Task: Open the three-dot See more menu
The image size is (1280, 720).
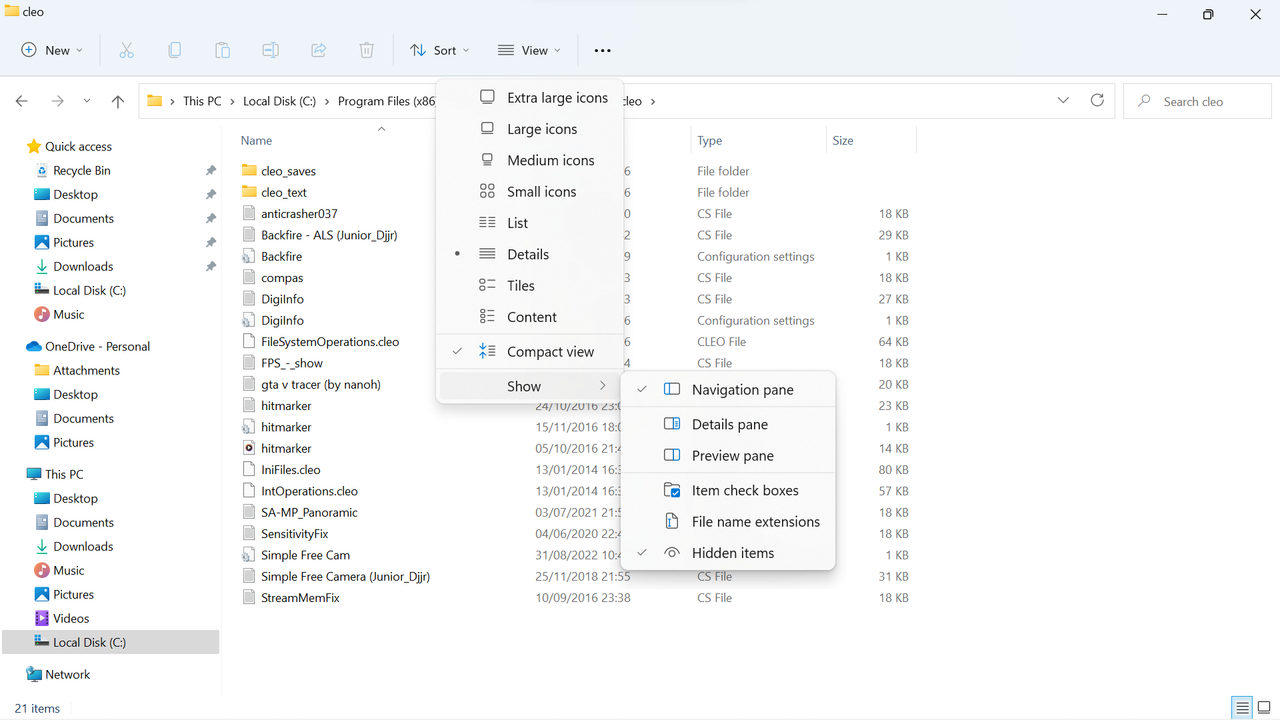Action: tap(602, 50)
